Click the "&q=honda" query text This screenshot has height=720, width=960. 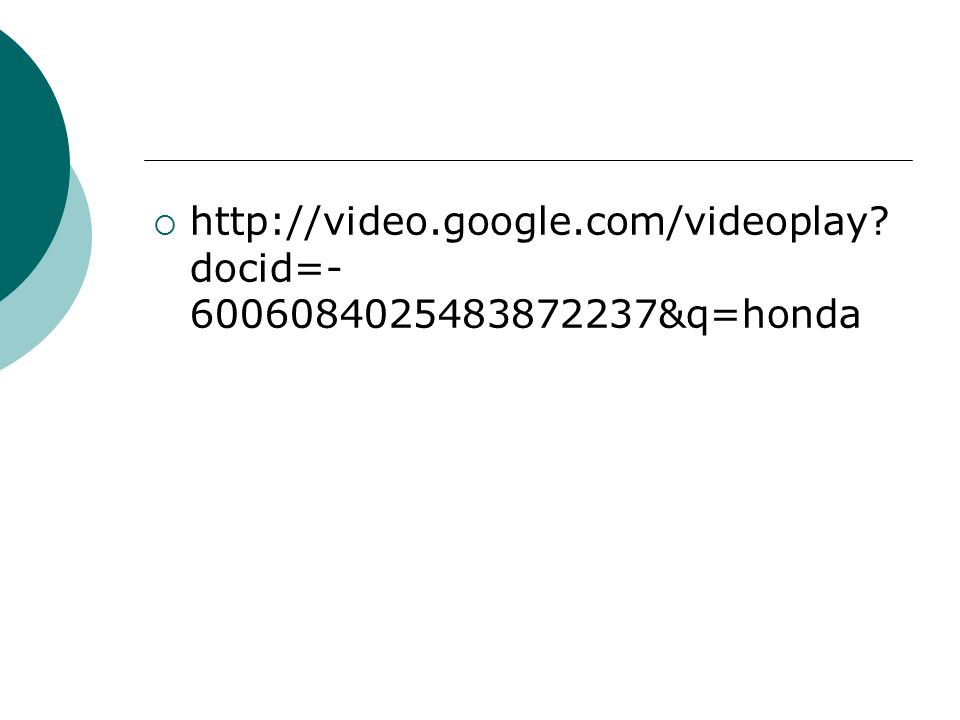759,315
